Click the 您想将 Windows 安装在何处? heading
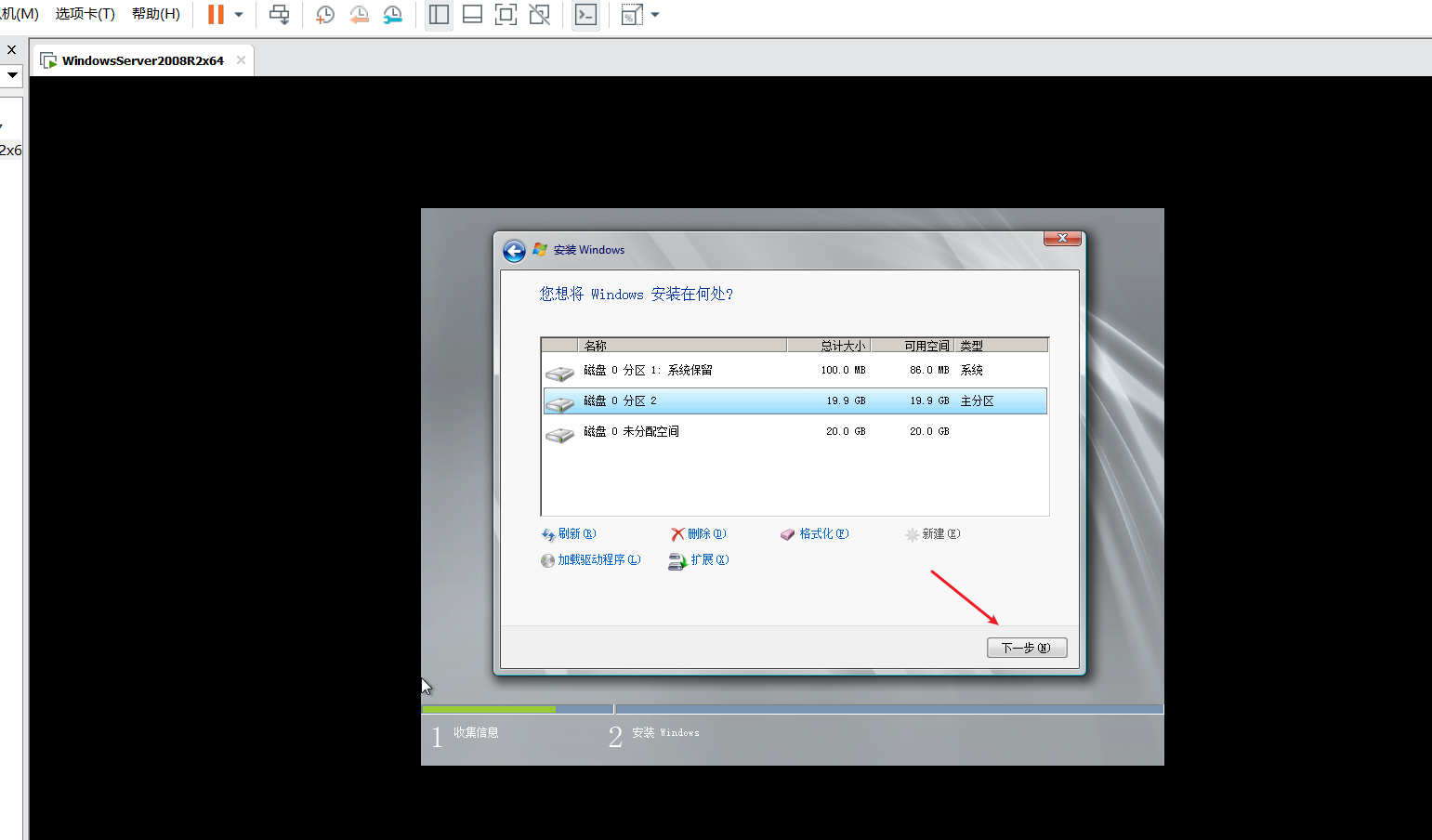The image size is (1432, 840). tap(637, 294)
